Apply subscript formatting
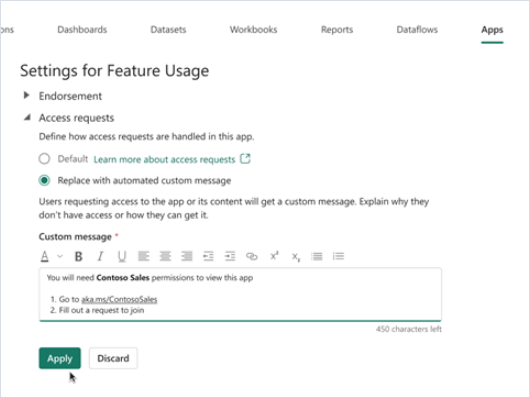 click(296, 257)
